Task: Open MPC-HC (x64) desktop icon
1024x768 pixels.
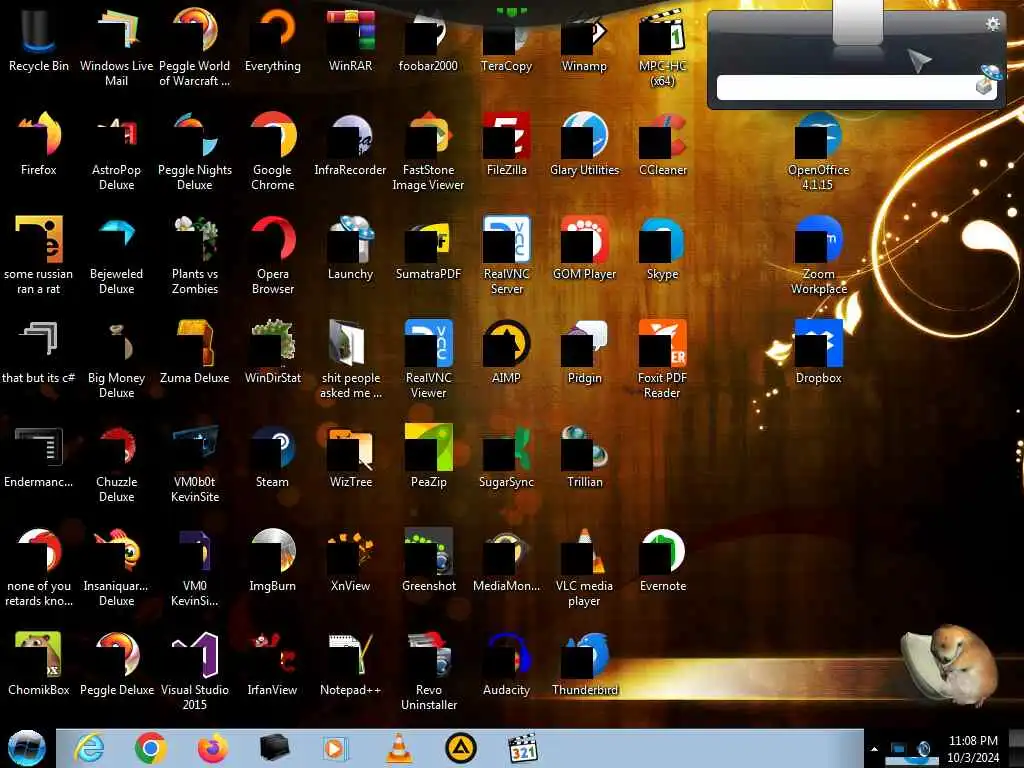Action: point(662,46)
